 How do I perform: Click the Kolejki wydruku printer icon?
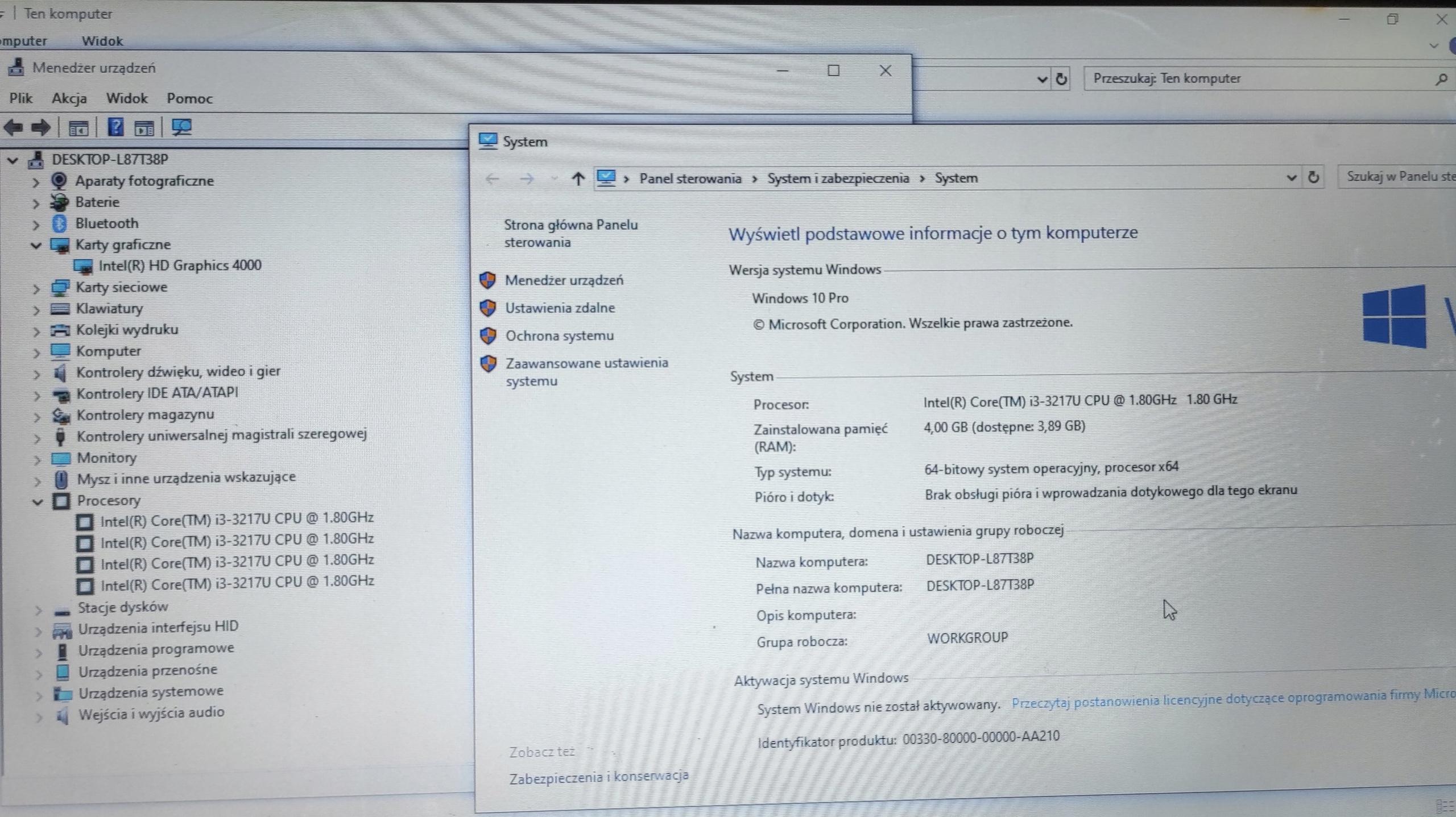click(60, 330)
